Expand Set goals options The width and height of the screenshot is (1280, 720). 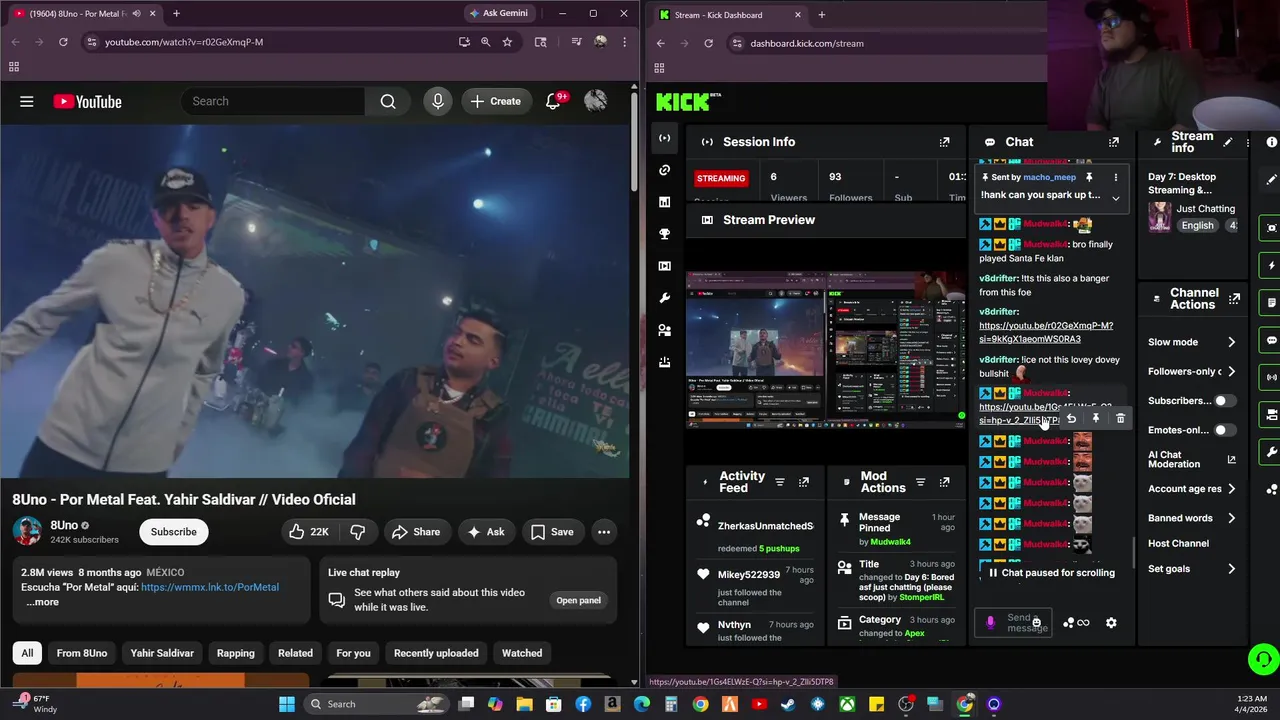pyautogui.click(x=1231, y=569)
